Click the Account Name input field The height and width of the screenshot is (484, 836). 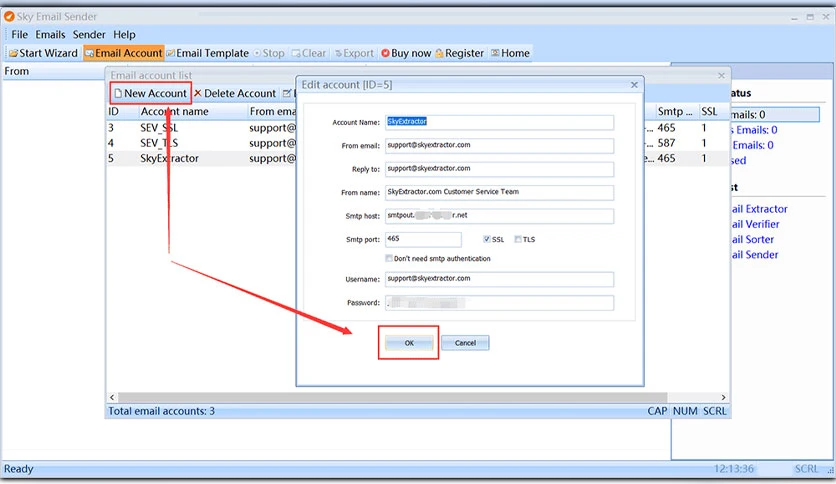point(499,122)
